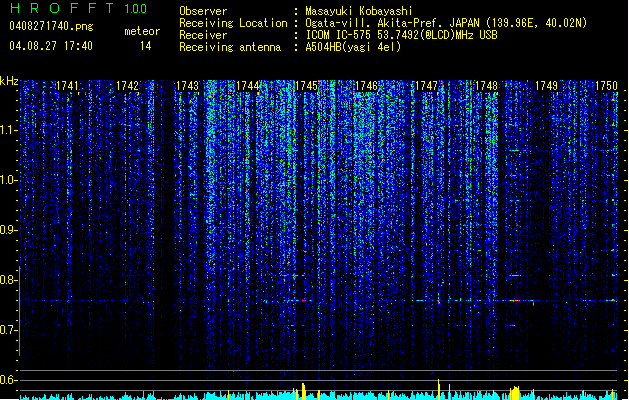Image resolution: width=629 pixels, height=400 pixels.
Task: Click the 1.0 frequency axis label
Action: (9, 180)
